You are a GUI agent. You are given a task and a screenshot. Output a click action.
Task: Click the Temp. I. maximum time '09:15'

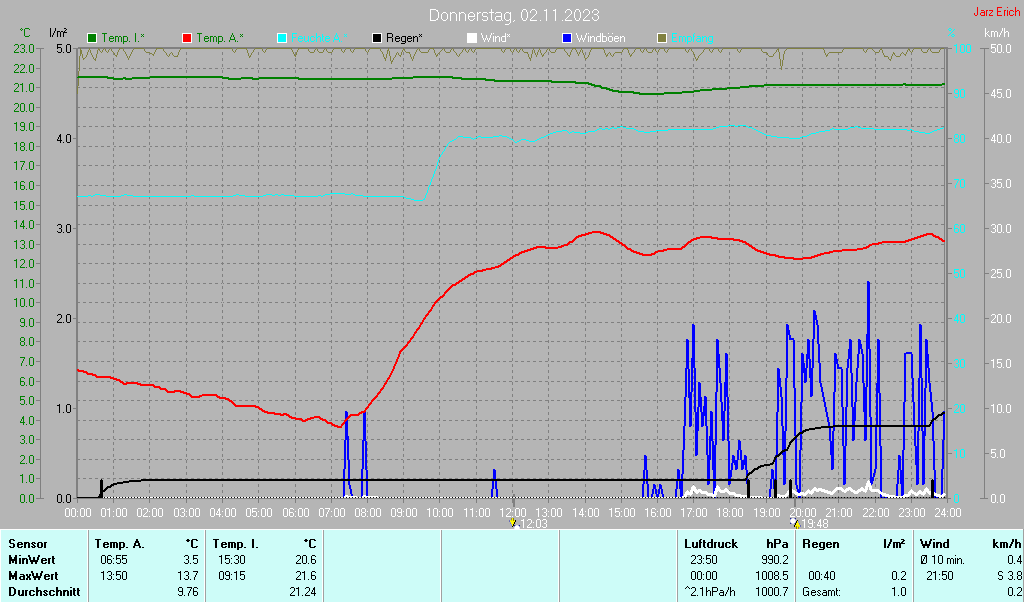click(231, 577)
